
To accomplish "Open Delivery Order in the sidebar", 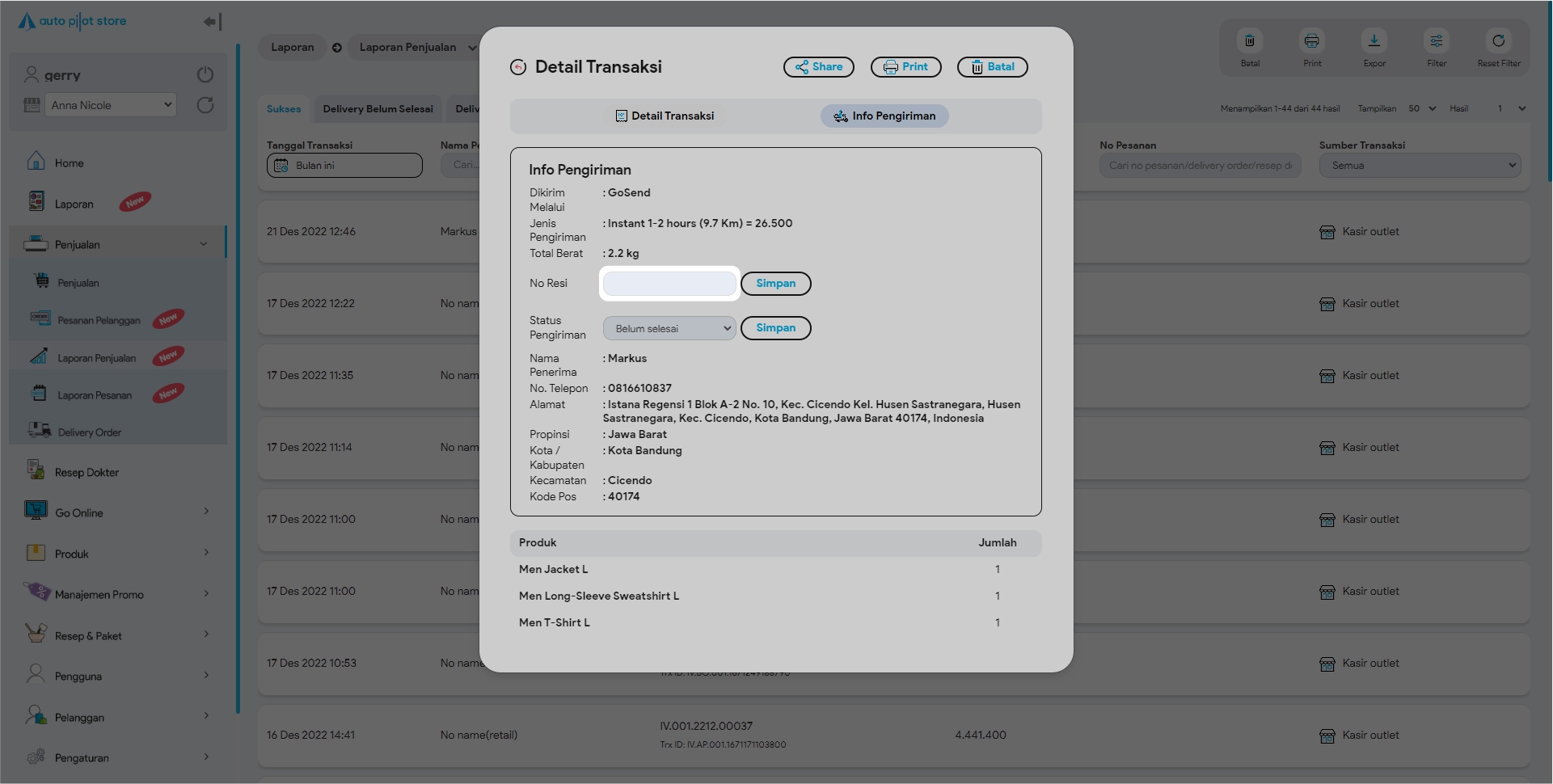I will coord(89,432).
